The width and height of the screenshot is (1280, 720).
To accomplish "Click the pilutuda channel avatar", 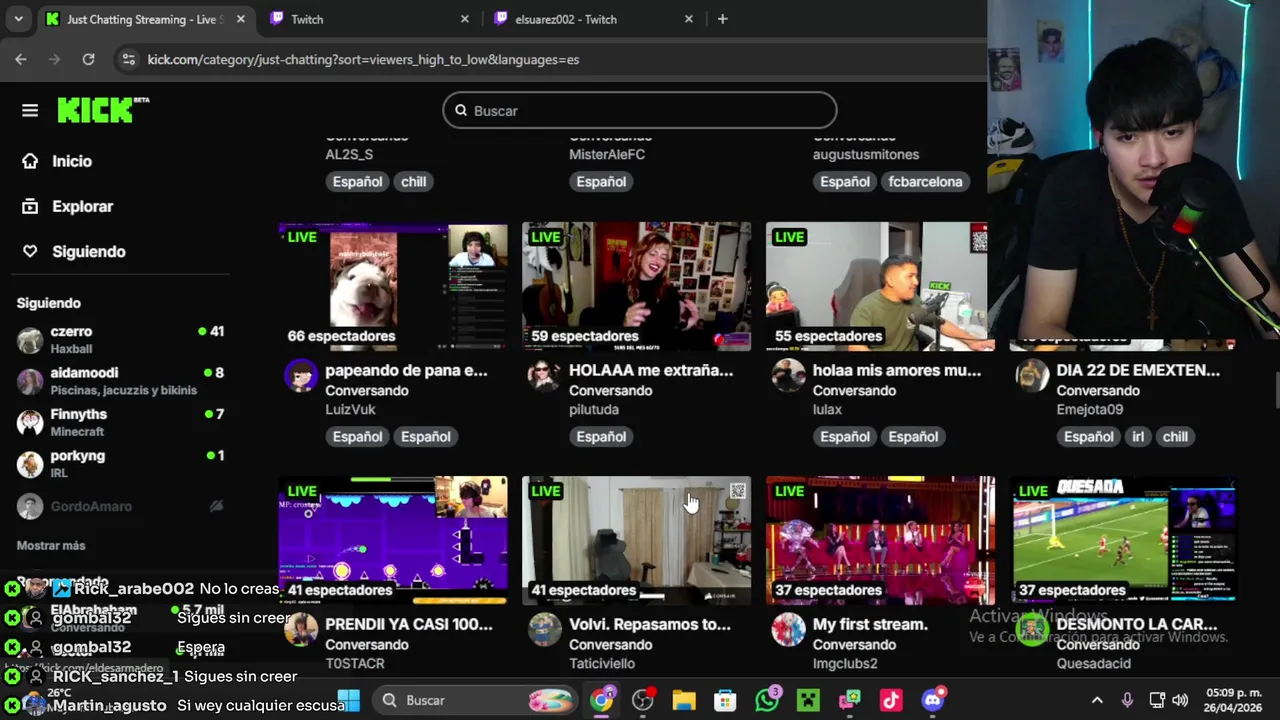I will (x=544, y=376).
